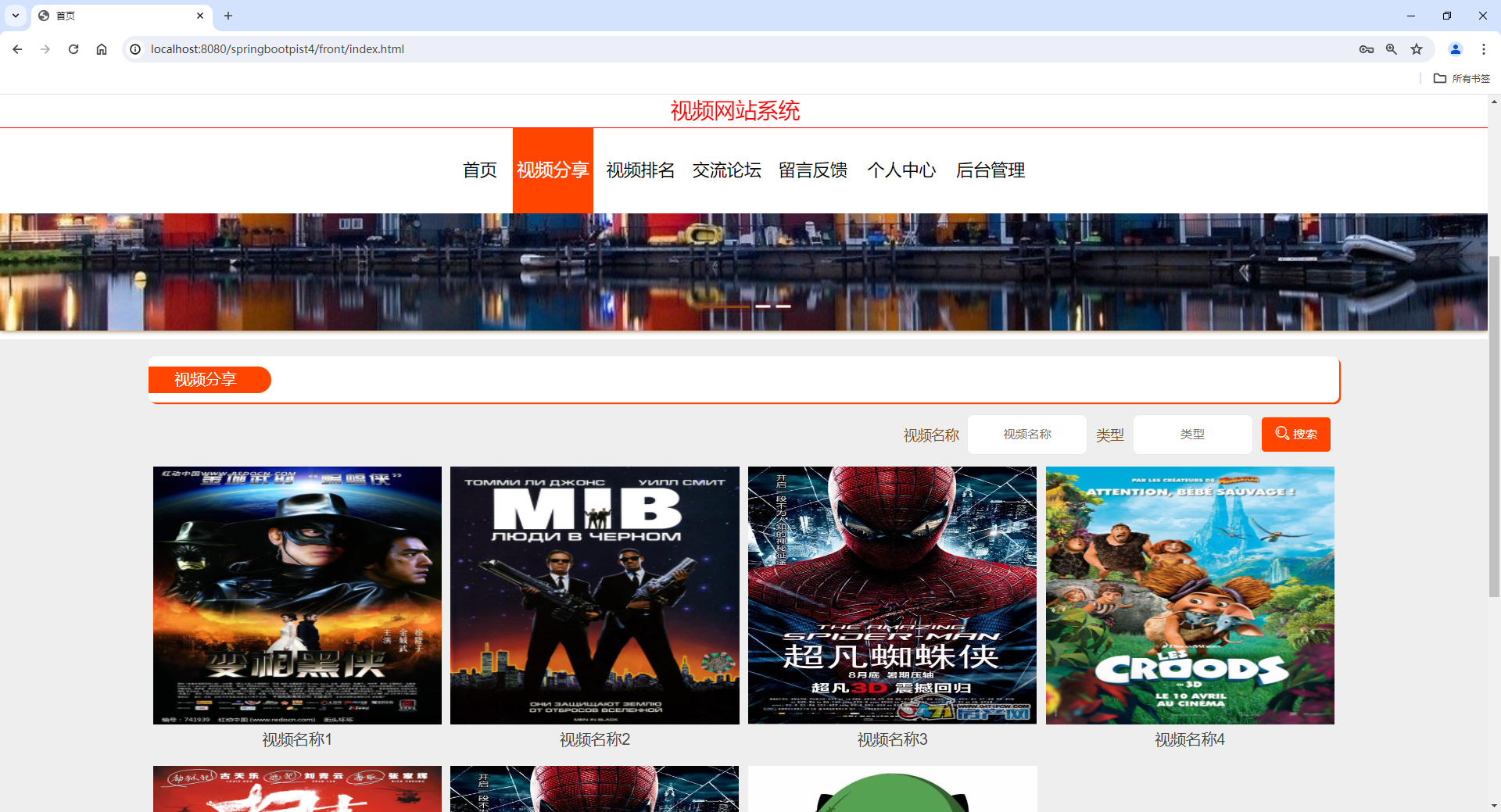This screenshot has width=1501, height=812.
Task: Open the browser profile avatar
Action: tap(1456, 49)
